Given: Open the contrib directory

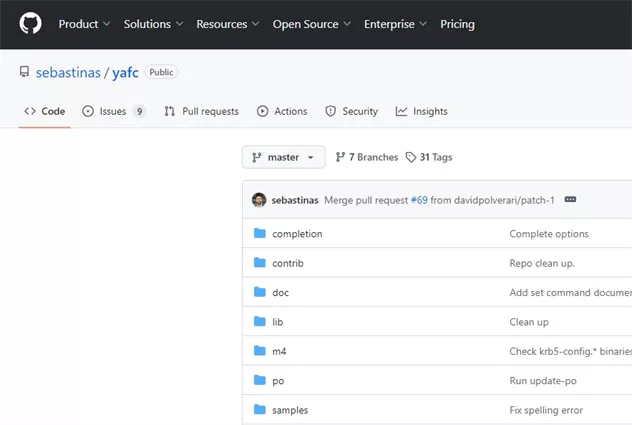Looking at the screenshot, I should pos(288,263).
